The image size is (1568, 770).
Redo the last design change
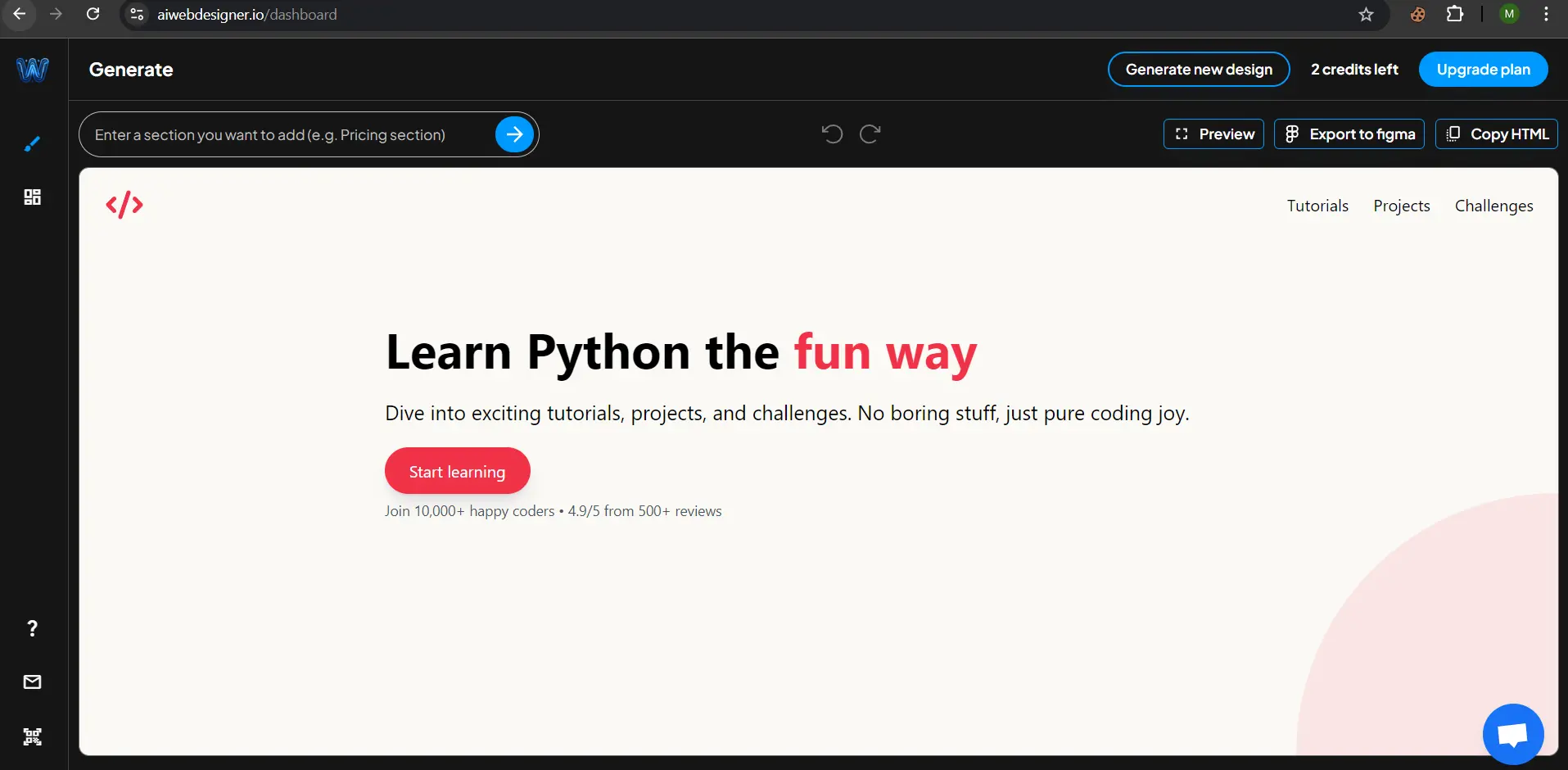click(x=870, y=134)
